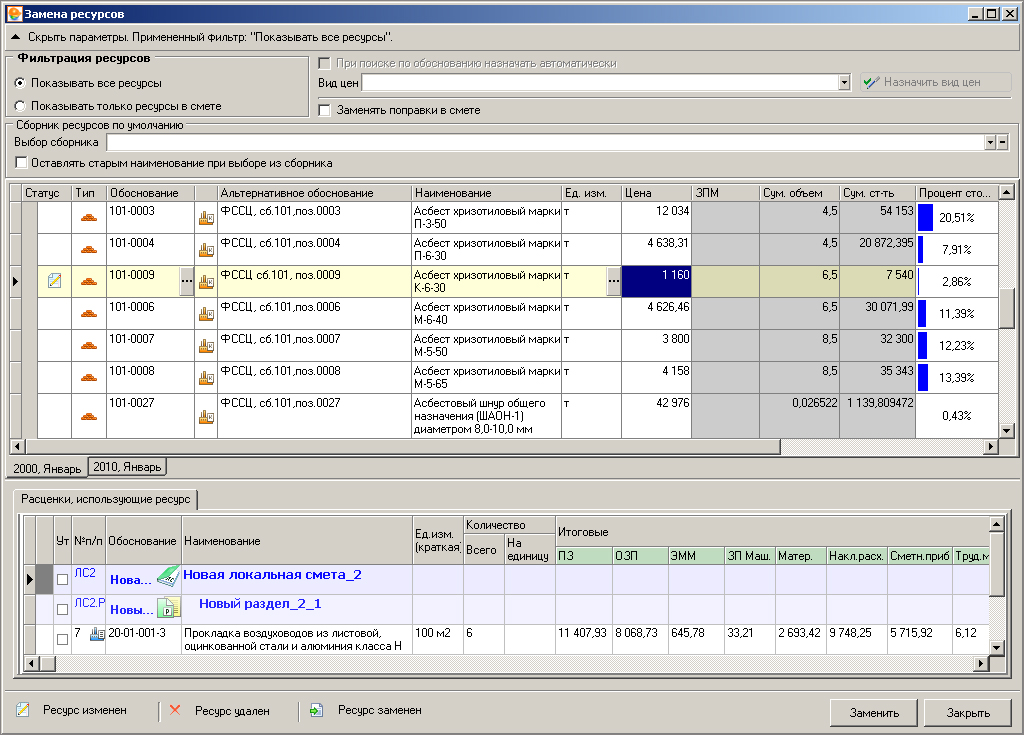Click the 'Выбор сборника' input field
The image size is (1024, 735).
pyautogui.click(x=546, y=142)
